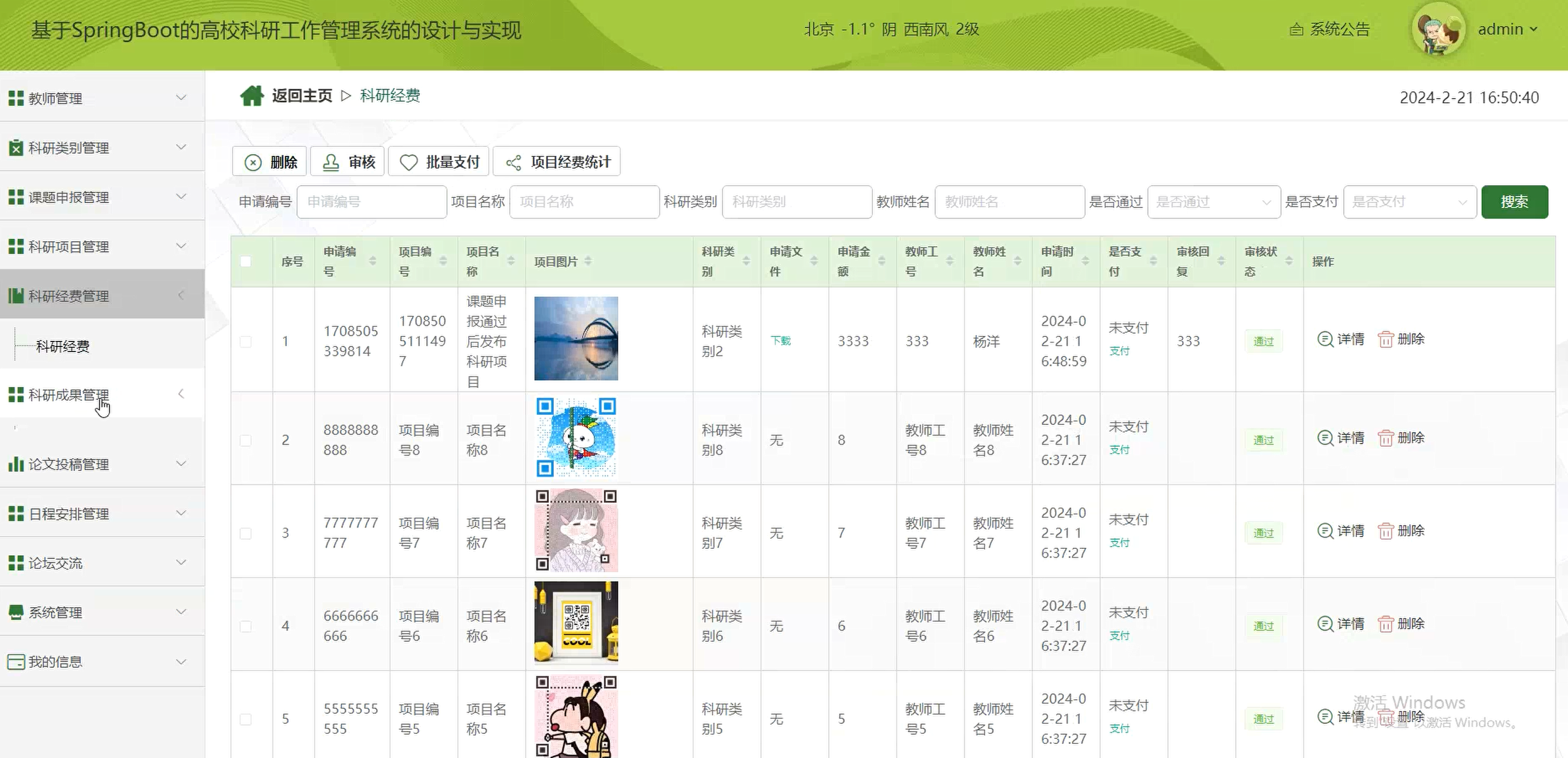Select the 科研经费 submenu item
The height and width of the screenshot is (758, 1568).
pos(63,346)
